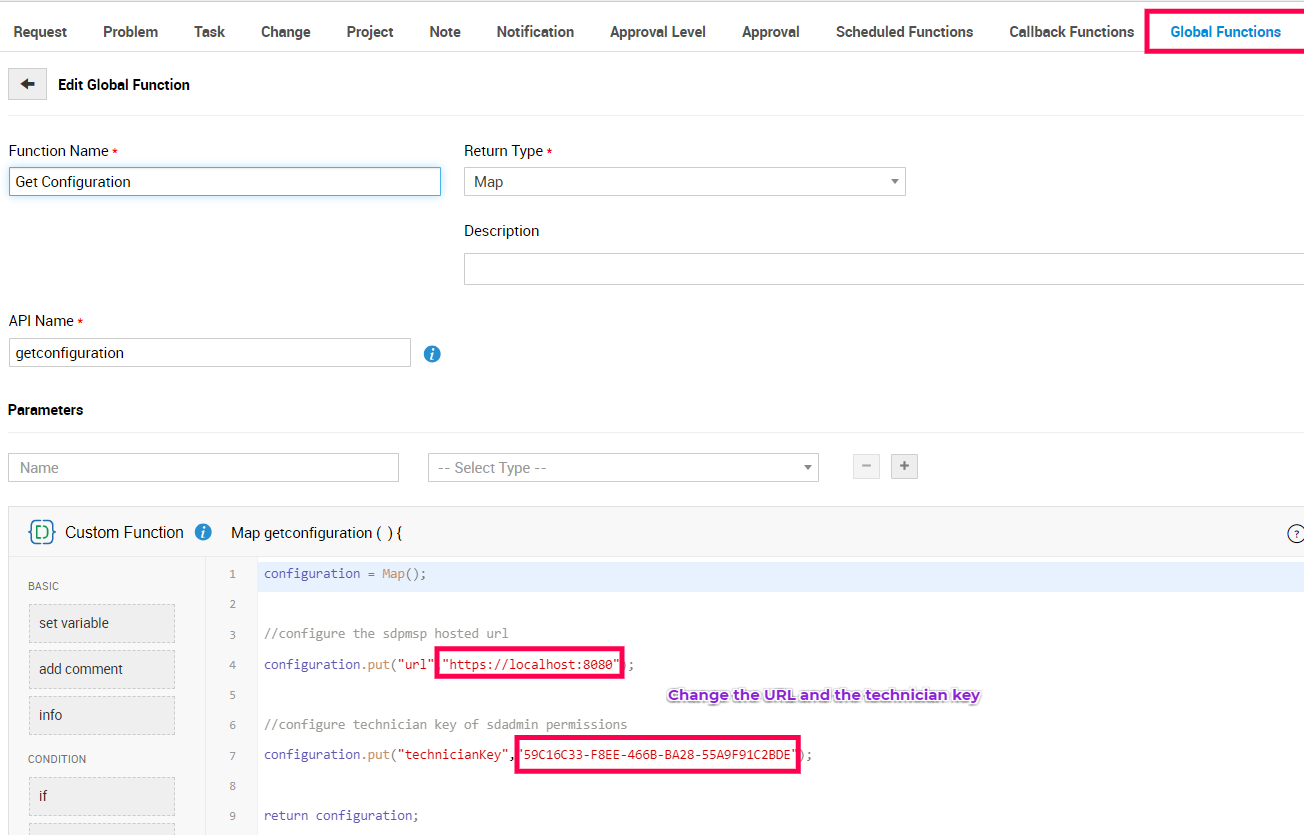Click the 'set variable' block
Viewport: 1304px width, 835px height.
(x=101, y=623)
